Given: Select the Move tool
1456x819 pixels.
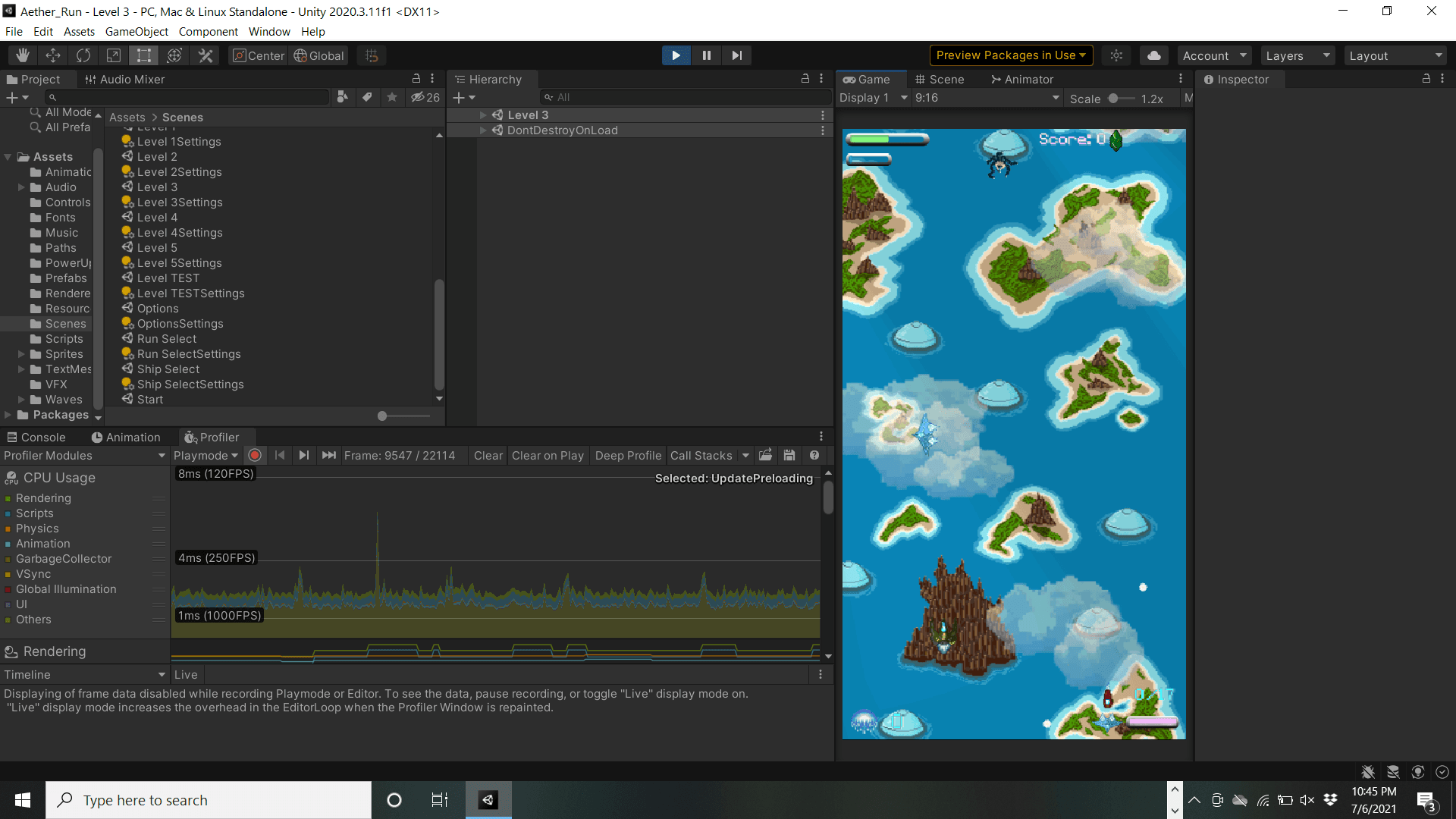Looking at the screenshot, I should 53,55.
